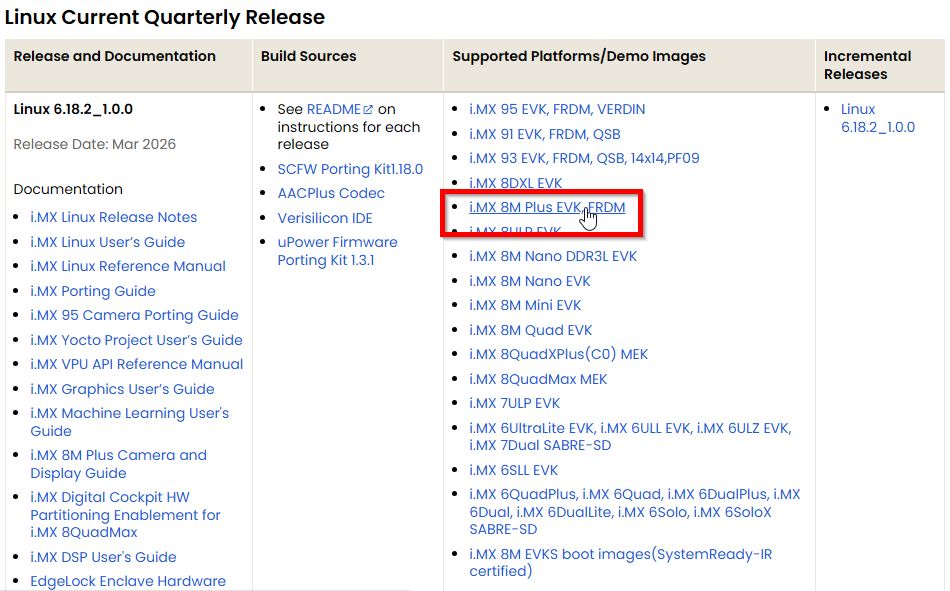
Task: Open i.MX 93 EVK, FRDM, QSB link
Action: [584, 158]
